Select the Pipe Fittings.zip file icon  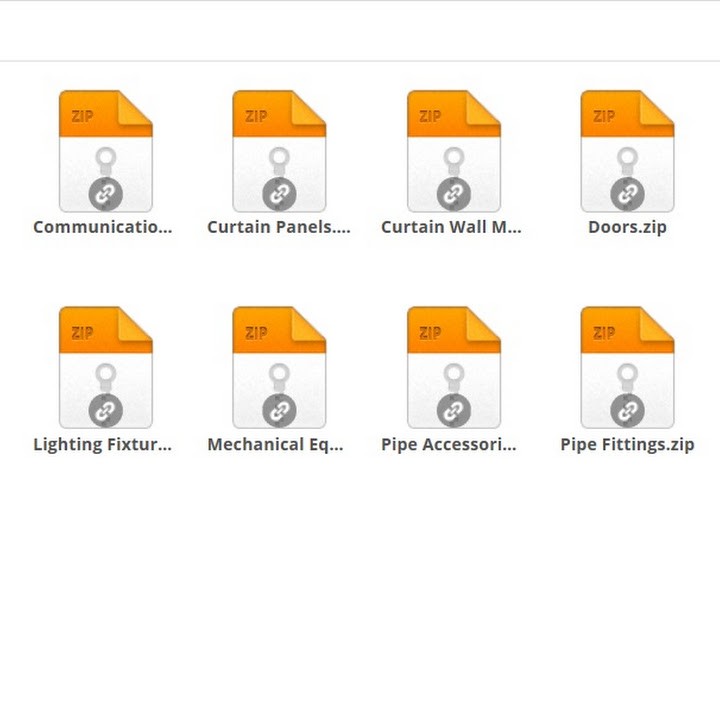coord(627,367)
